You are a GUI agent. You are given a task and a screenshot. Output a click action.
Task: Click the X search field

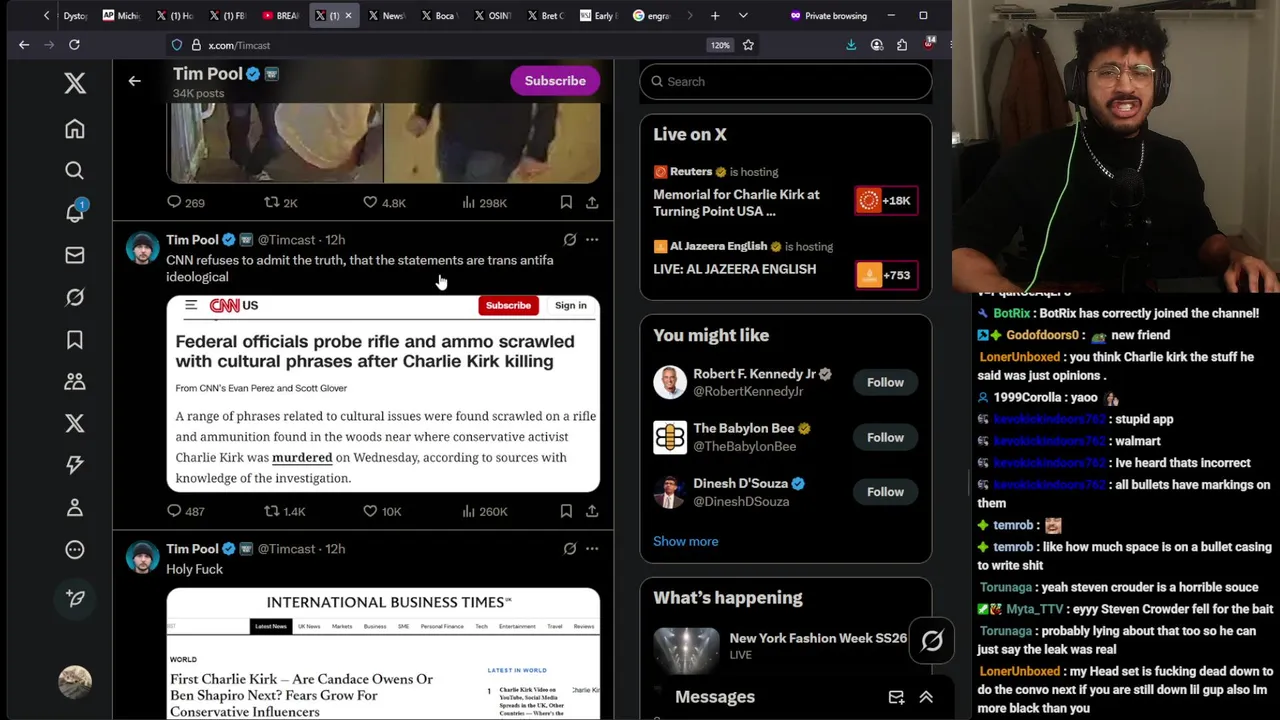click(786, 81)
